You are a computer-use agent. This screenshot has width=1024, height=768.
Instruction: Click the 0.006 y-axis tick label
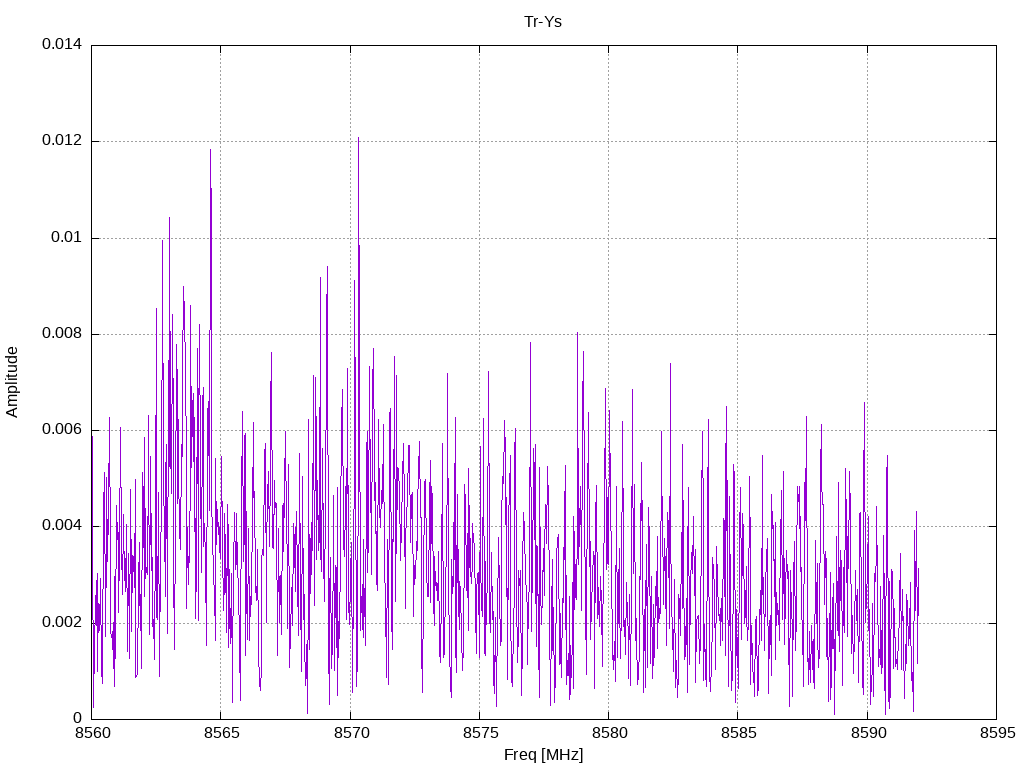pos(61,430)
